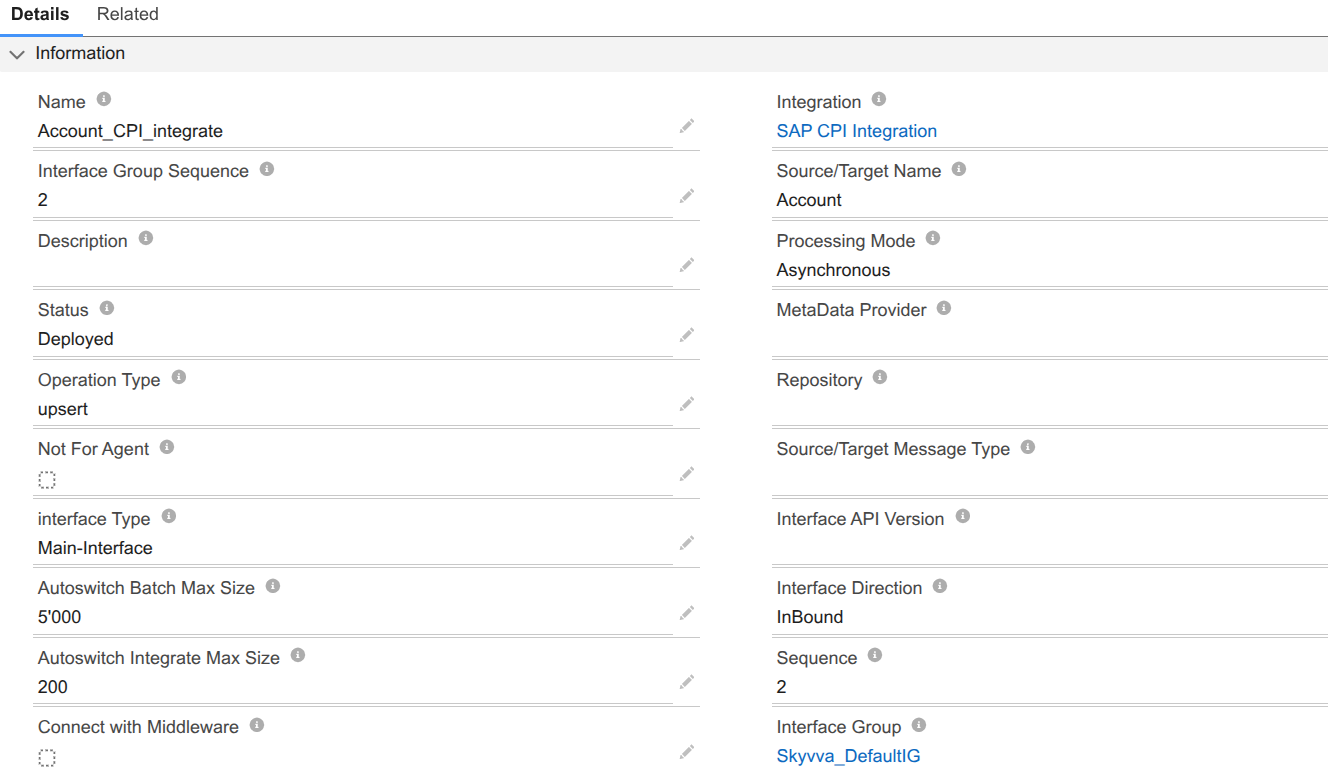Click info icon beside Interface Group Sequence
This screenshot has height=773, width=1328.
pos(267,169)
